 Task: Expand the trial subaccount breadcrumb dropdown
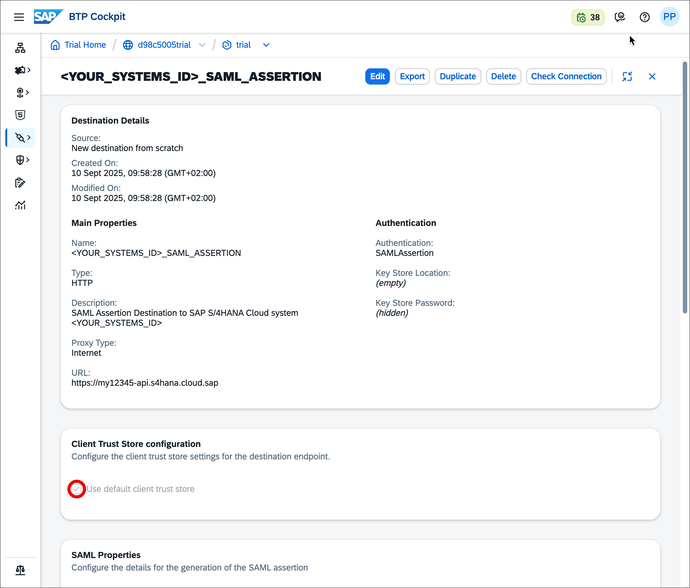(x=266, y=45)
